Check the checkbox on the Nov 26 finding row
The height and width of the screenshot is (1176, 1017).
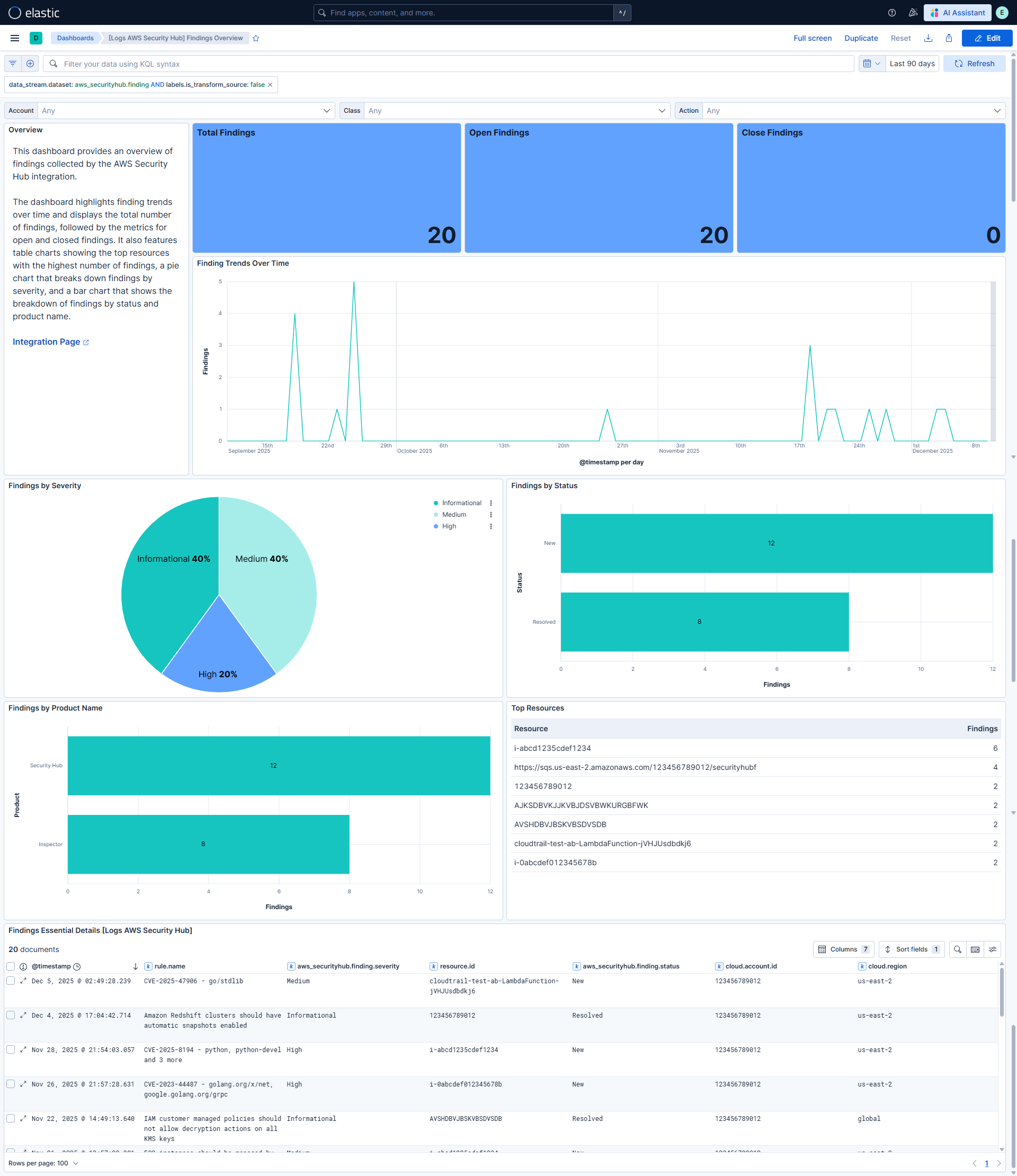coord(10,1084)
